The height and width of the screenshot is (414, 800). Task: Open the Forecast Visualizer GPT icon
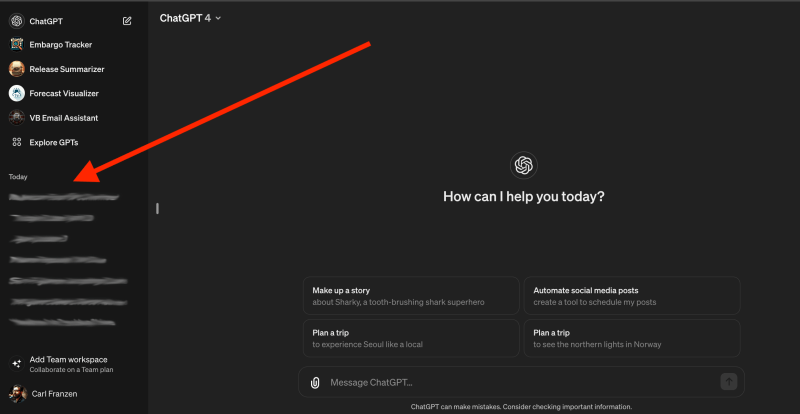tap(17, 93)
